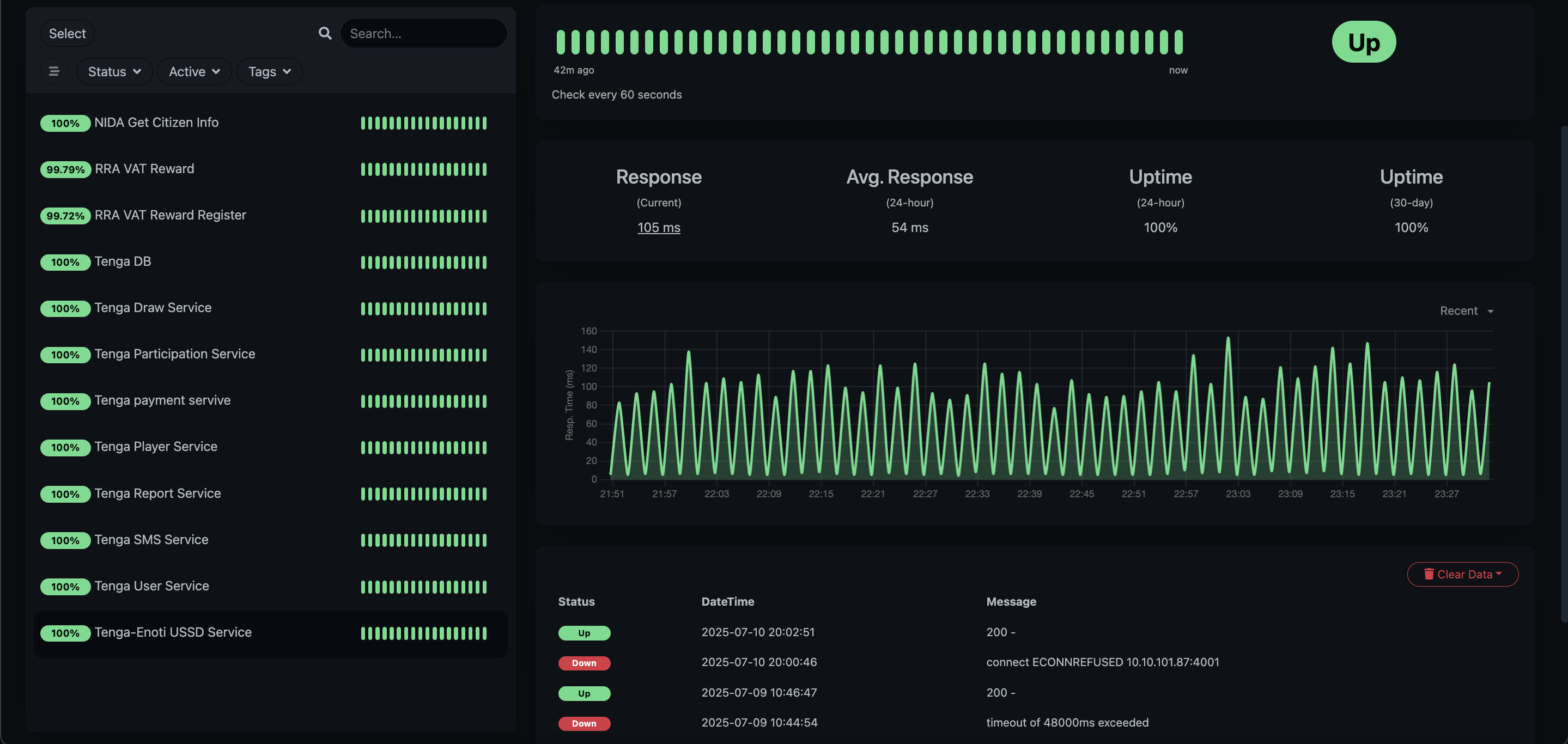Click the Select button above the monitor list
Image resolution: width=1568 pixels, height=744 pixels.
67,33
